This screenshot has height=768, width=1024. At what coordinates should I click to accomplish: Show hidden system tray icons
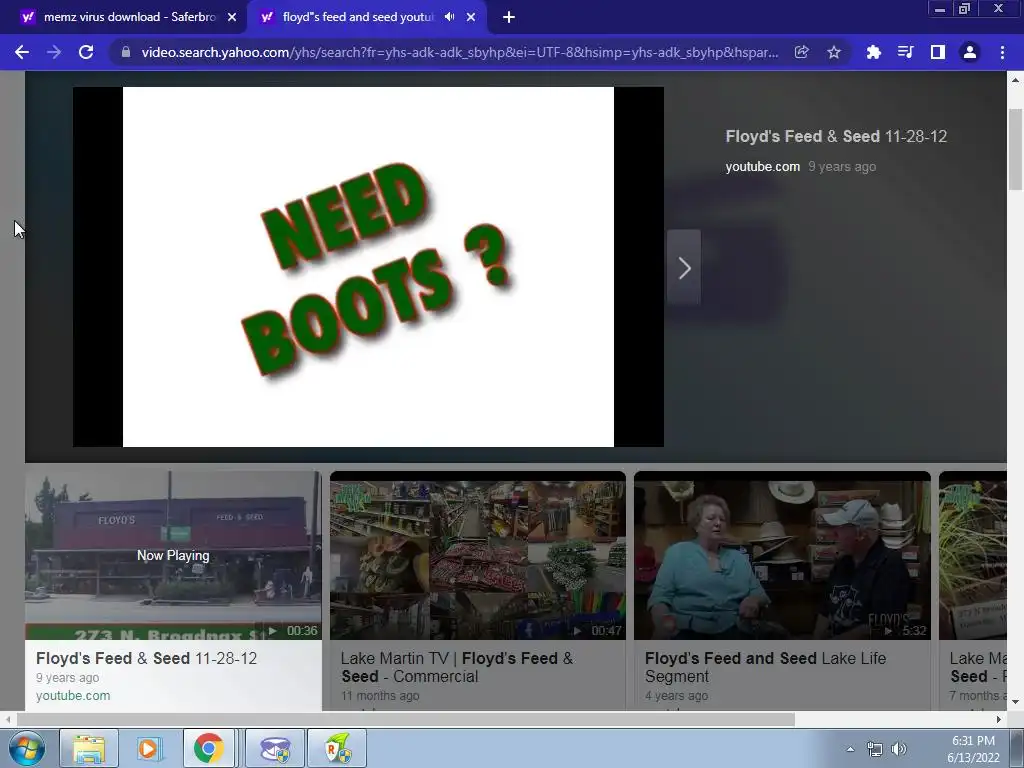click(850, 749)
